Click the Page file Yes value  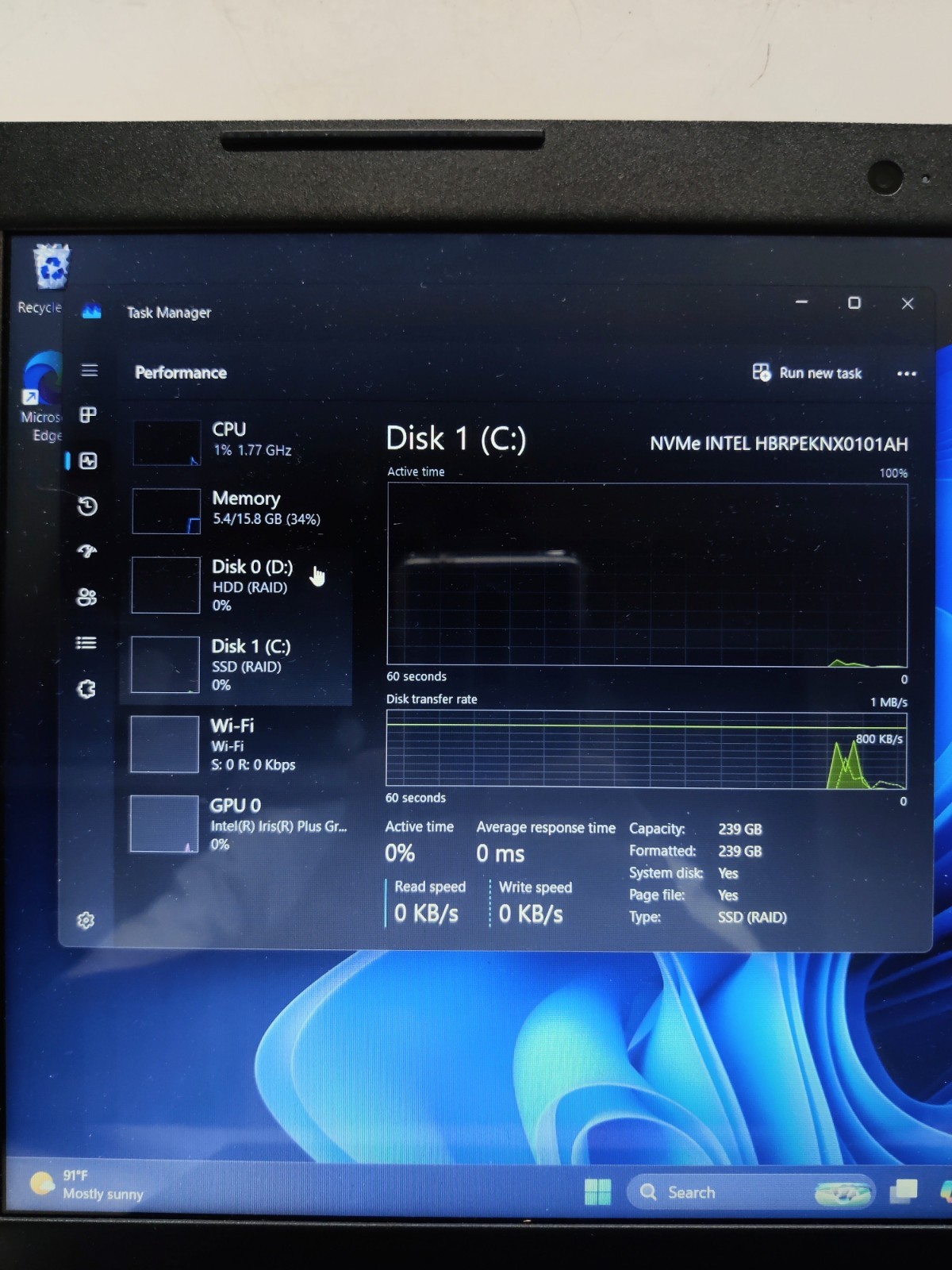(x=727, y=895)
